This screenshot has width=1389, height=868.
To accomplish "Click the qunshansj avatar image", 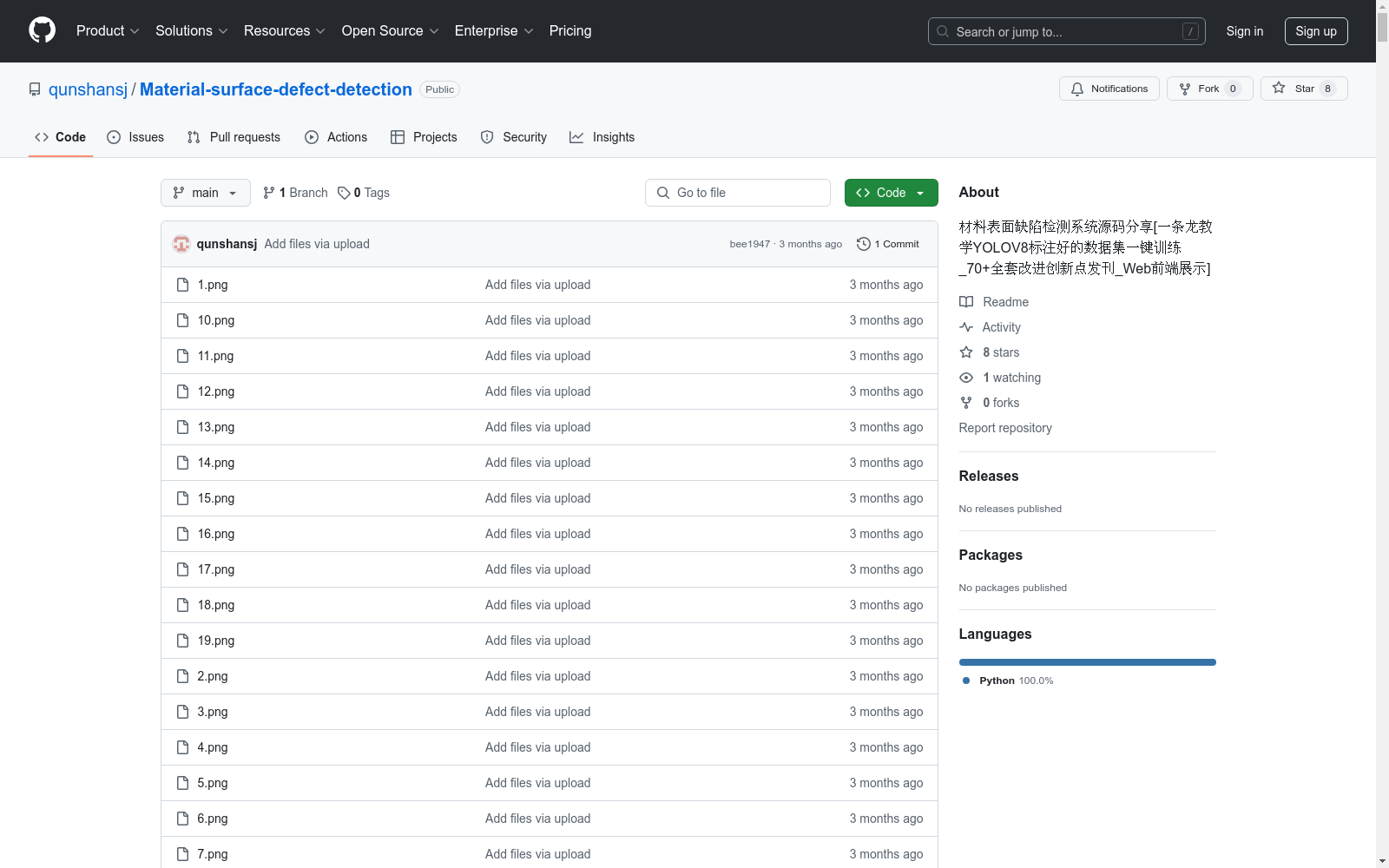I will click(181, 244).
